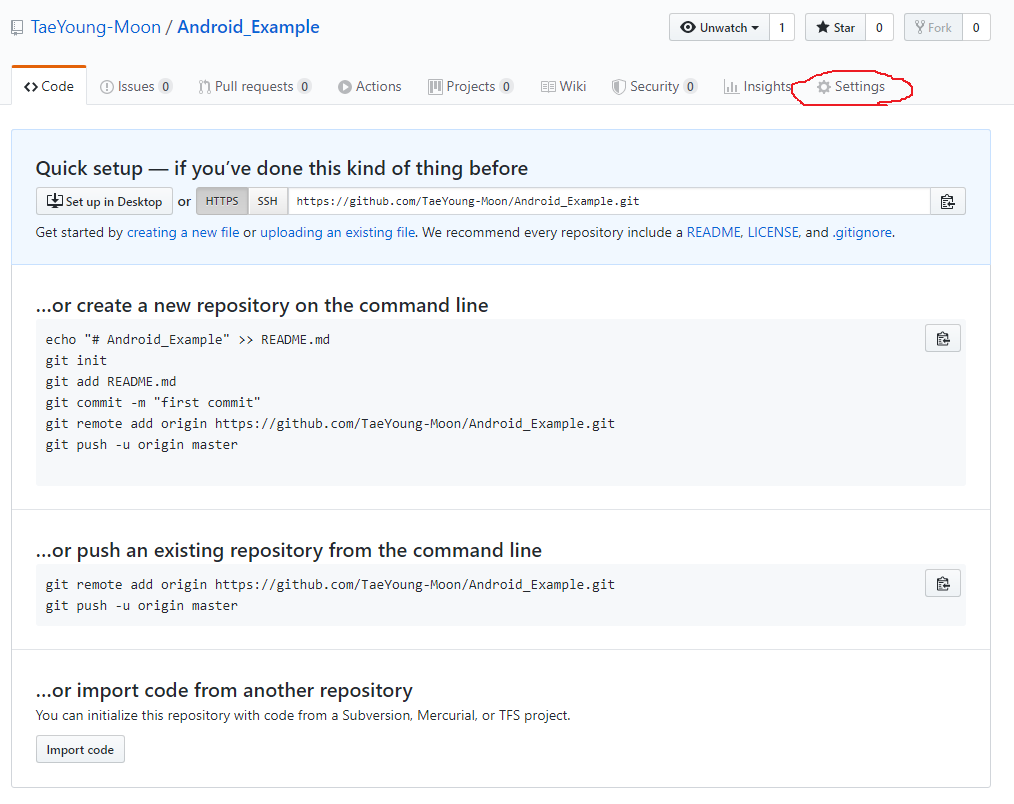Click the .gitignore link

(862, 232)
